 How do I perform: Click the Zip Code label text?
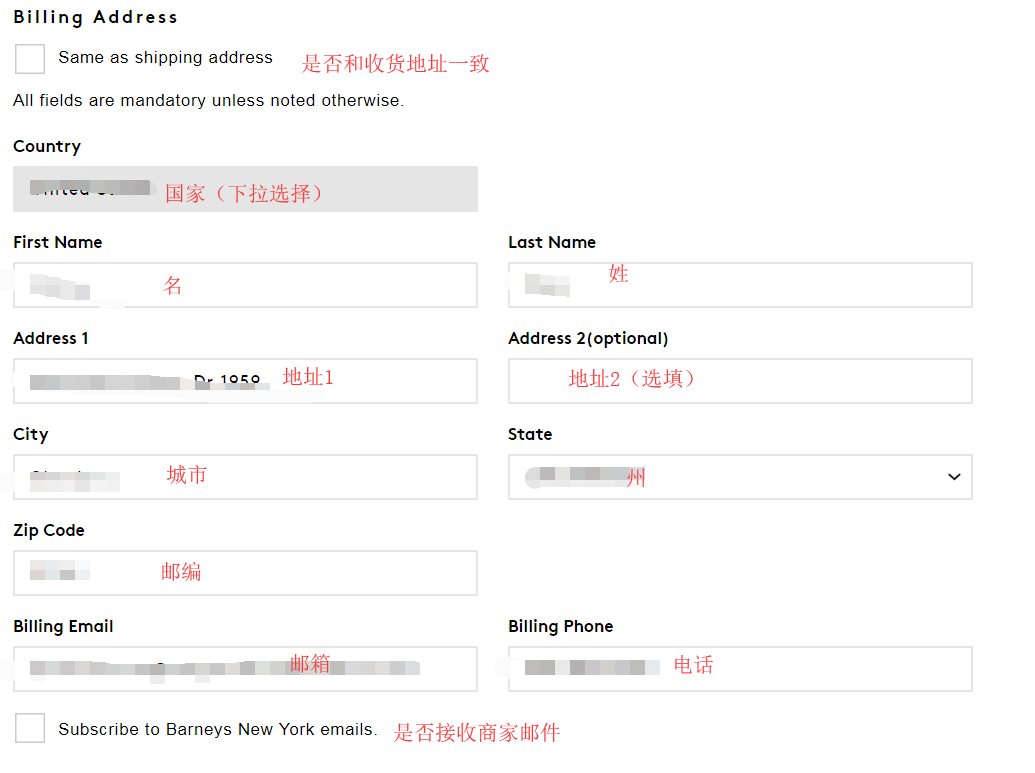tap(49, 530)
